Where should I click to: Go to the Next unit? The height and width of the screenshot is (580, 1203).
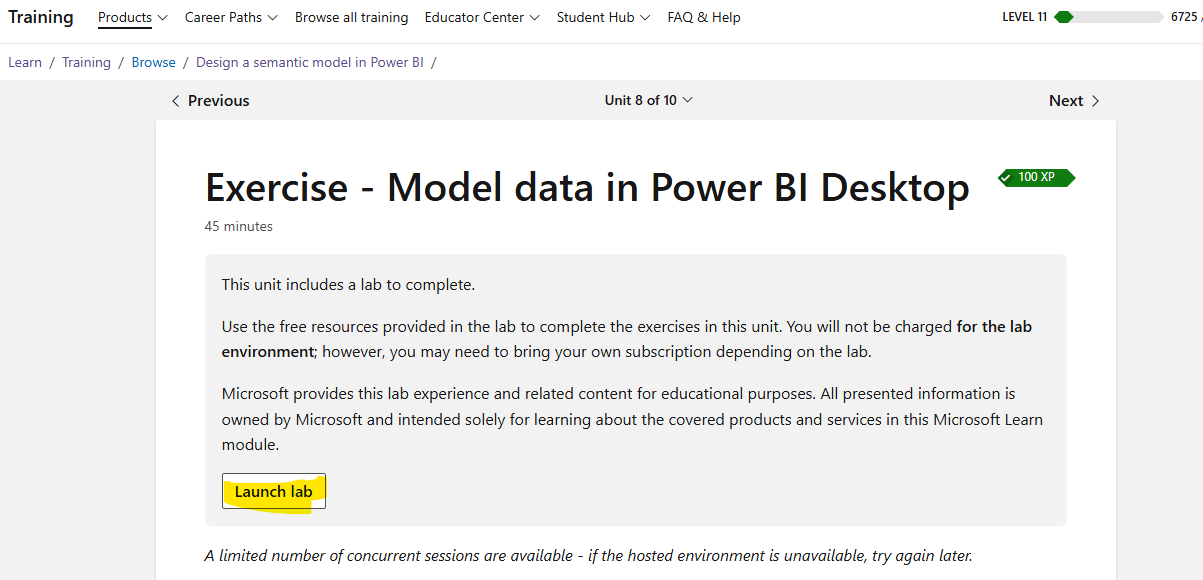(1075, 100)
